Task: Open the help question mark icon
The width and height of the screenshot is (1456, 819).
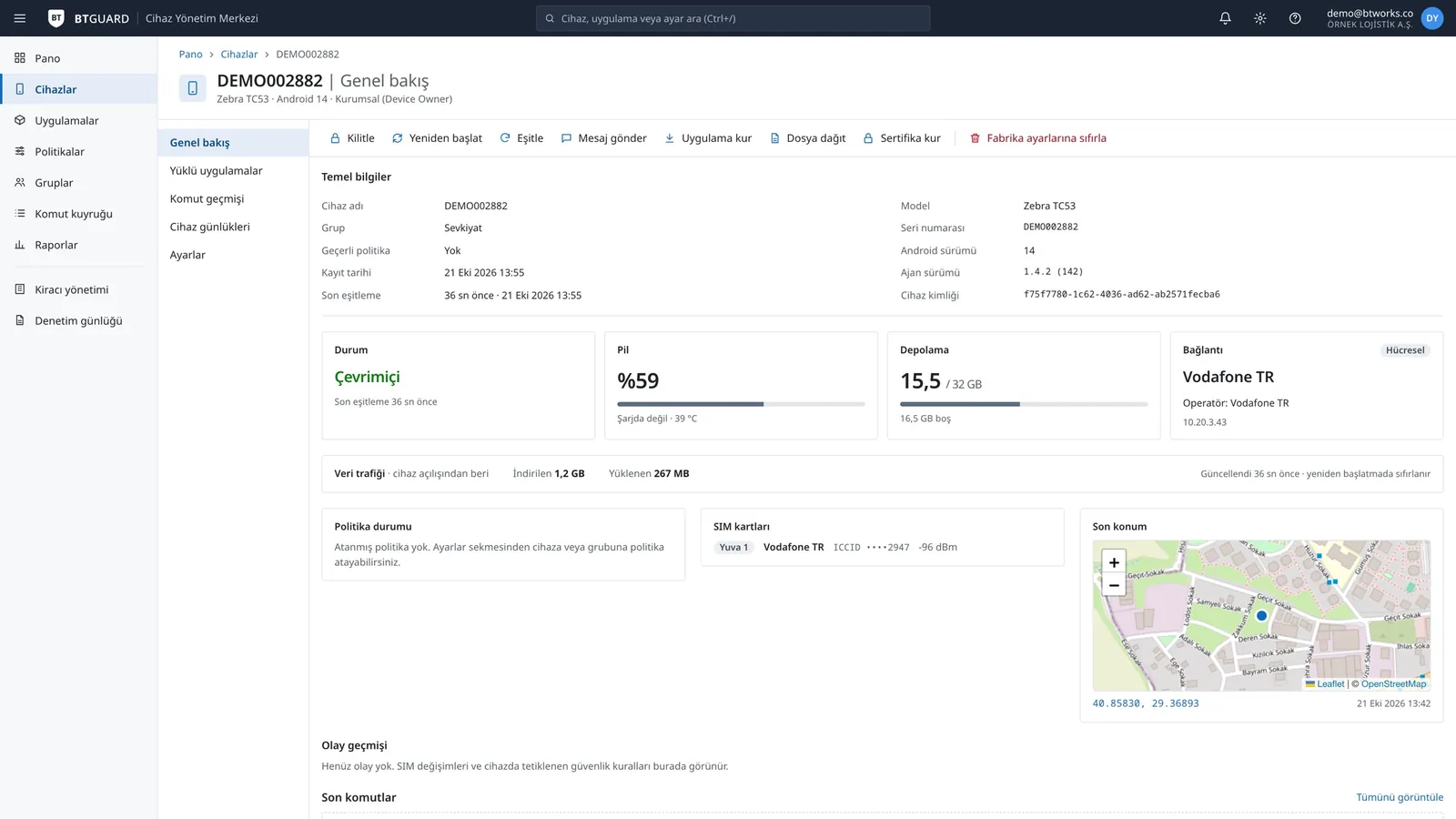Action: pyautogui.click(x=1295, y=18)
